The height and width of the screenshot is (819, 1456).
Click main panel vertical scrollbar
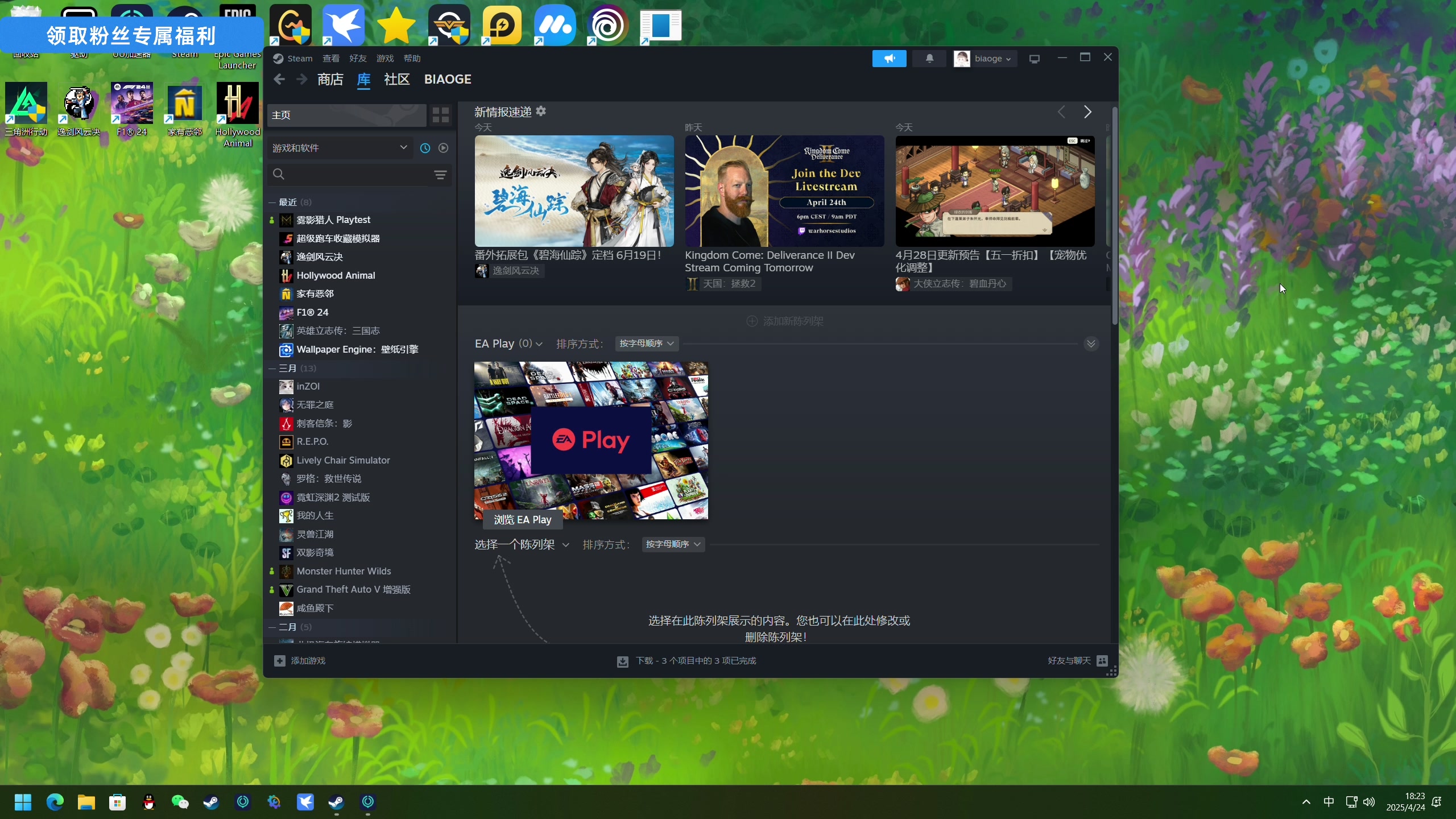tap(1115, 216)
